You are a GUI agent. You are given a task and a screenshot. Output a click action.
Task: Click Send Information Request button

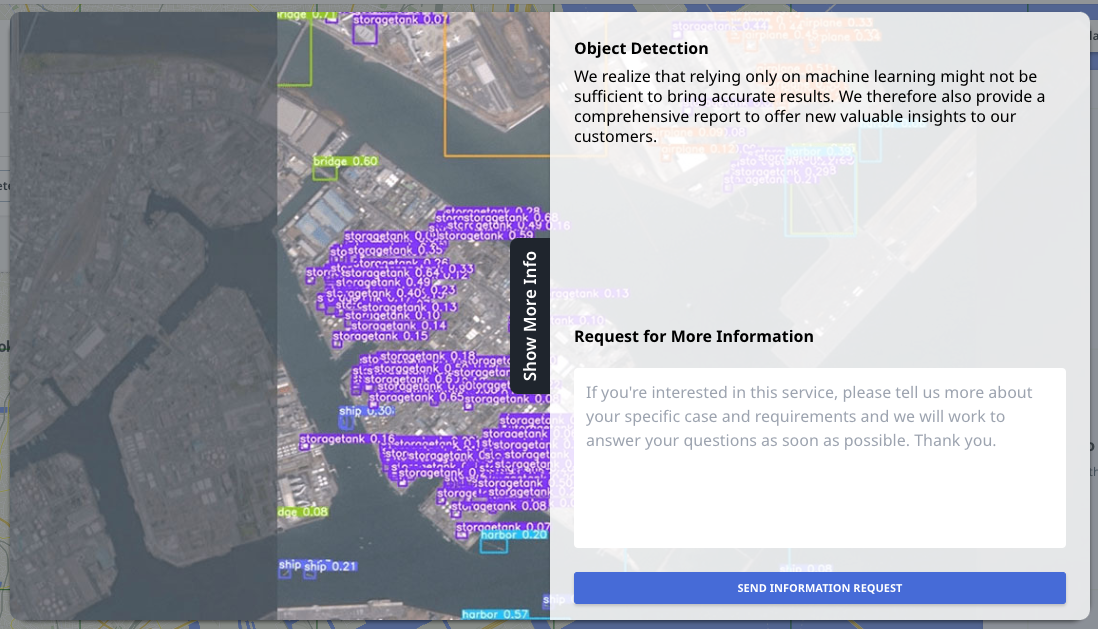coord(819,588)
